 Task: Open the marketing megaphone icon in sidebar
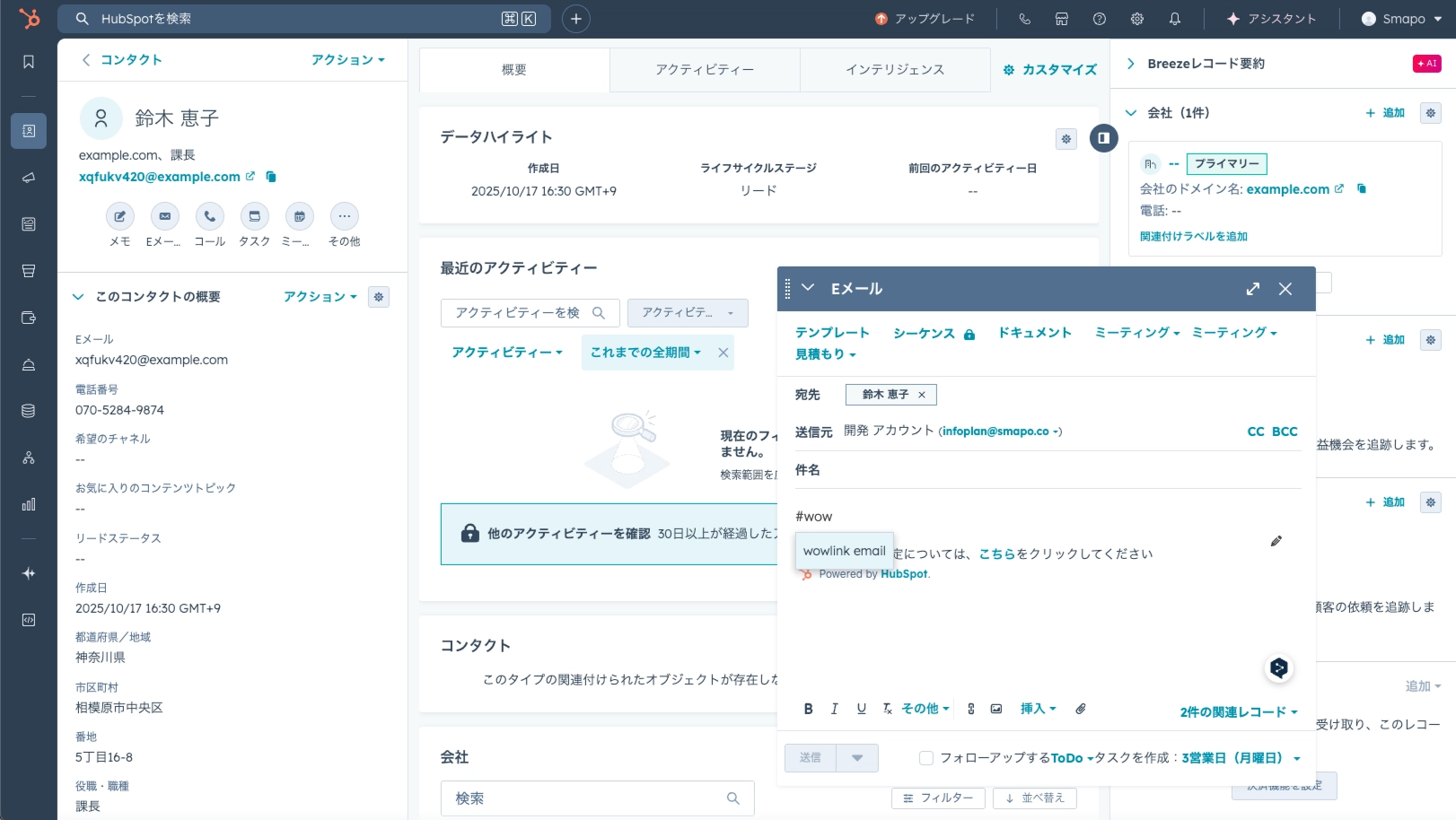tap(29, 178)
